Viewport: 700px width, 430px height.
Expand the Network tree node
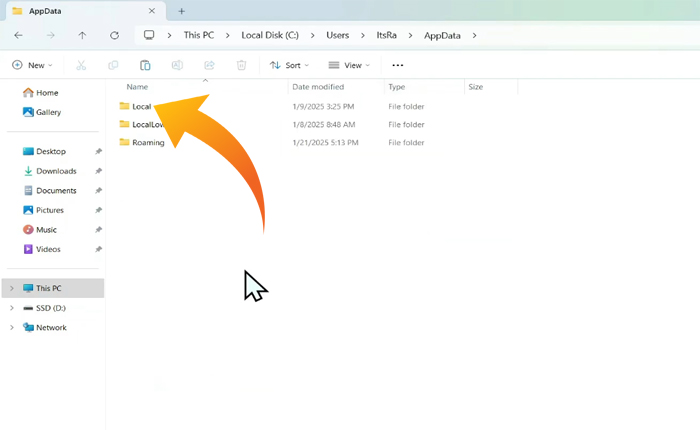tap(11, 327)
